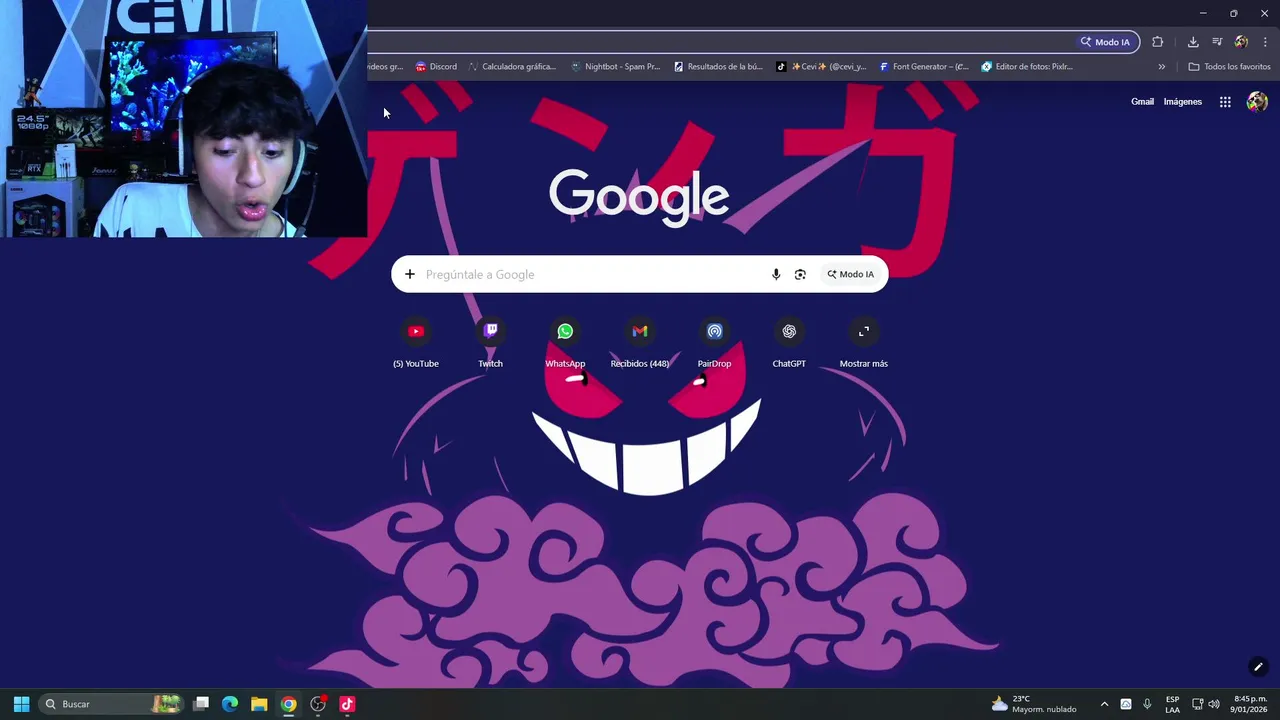Screen dimensions: 1280x720
Task: Open the Nightbot - Spam Pr... bookmark
Action: pyautogui.click(x=615, y=67)
